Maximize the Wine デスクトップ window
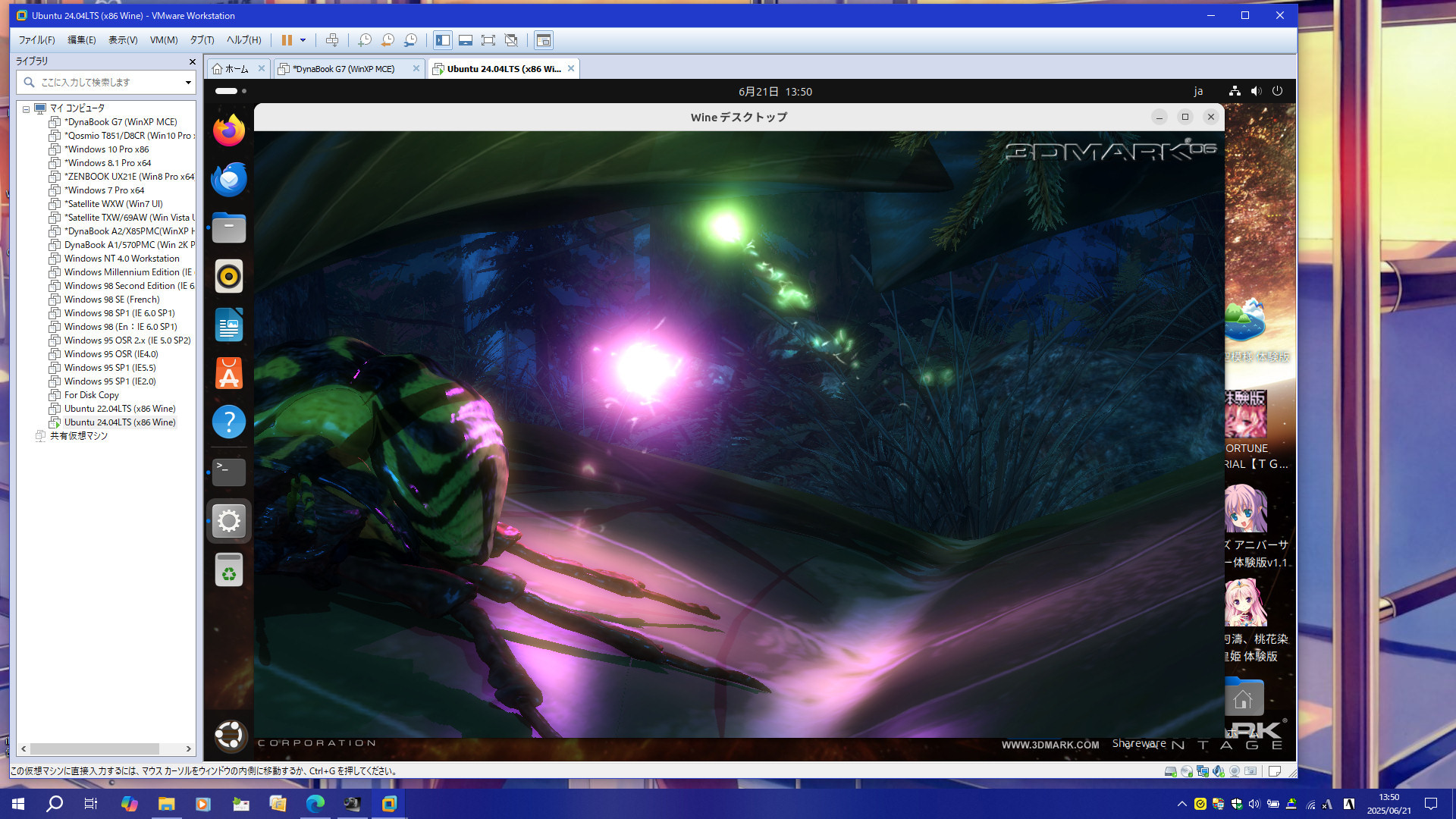Viewport: 1456px width, 819px height. (x=1185, y=117)
